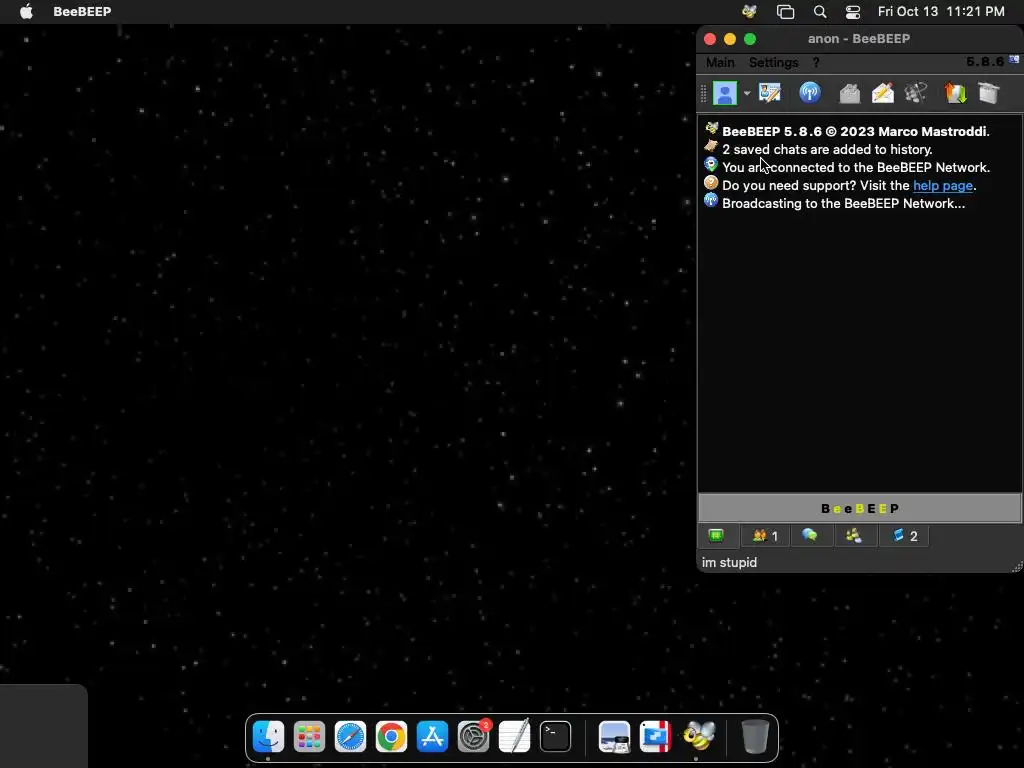Click the envelope with pencil toolbar icon

pyautogui.click(x=883, y=93)
